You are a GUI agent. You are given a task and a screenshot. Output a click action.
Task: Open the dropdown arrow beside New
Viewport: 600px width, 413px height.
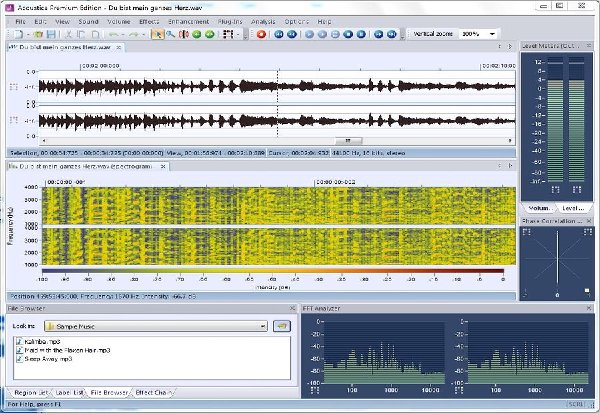coord(28,35)
